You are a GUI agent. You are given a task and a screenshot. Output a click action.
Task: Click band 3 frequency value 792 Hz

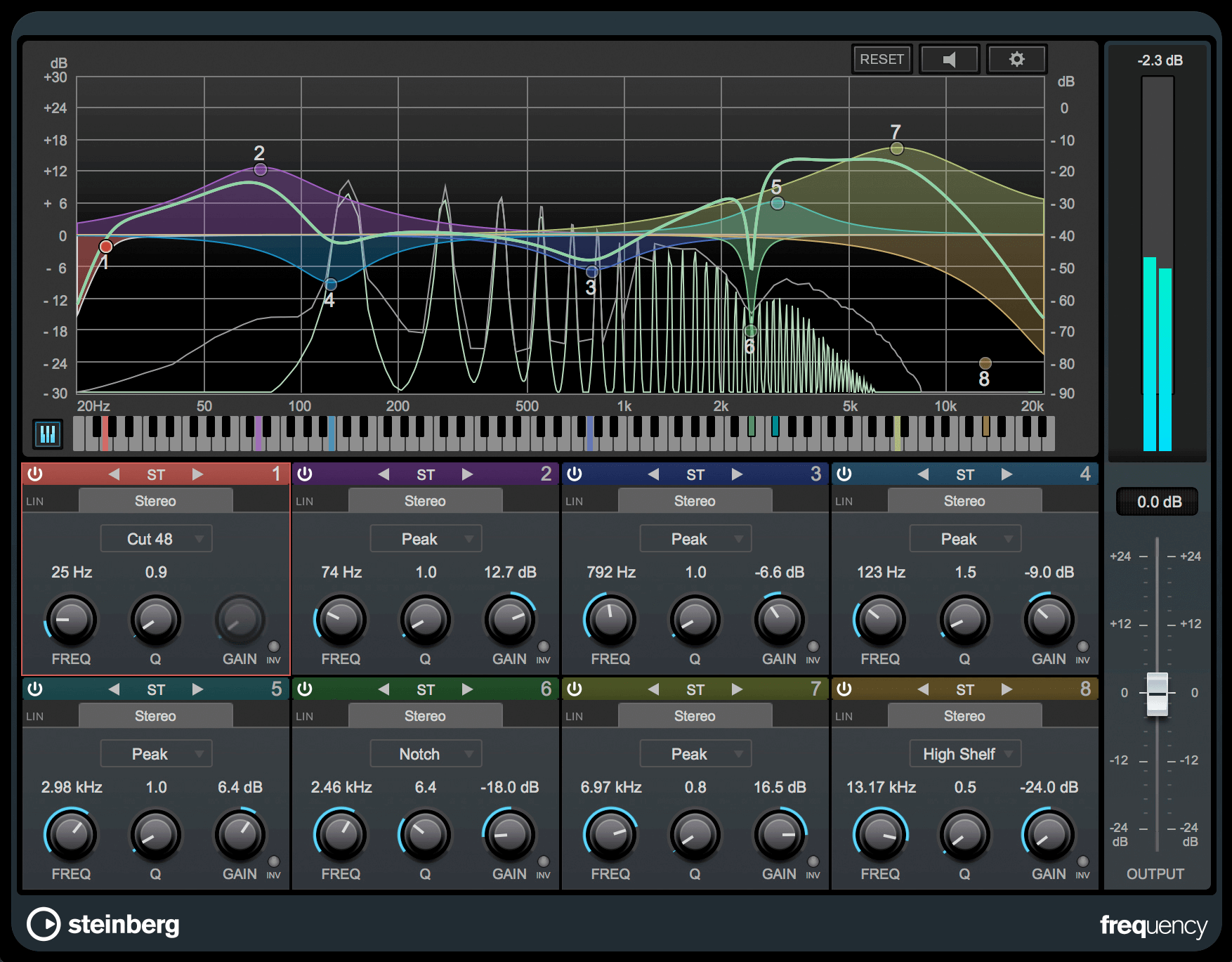point(611,572)
